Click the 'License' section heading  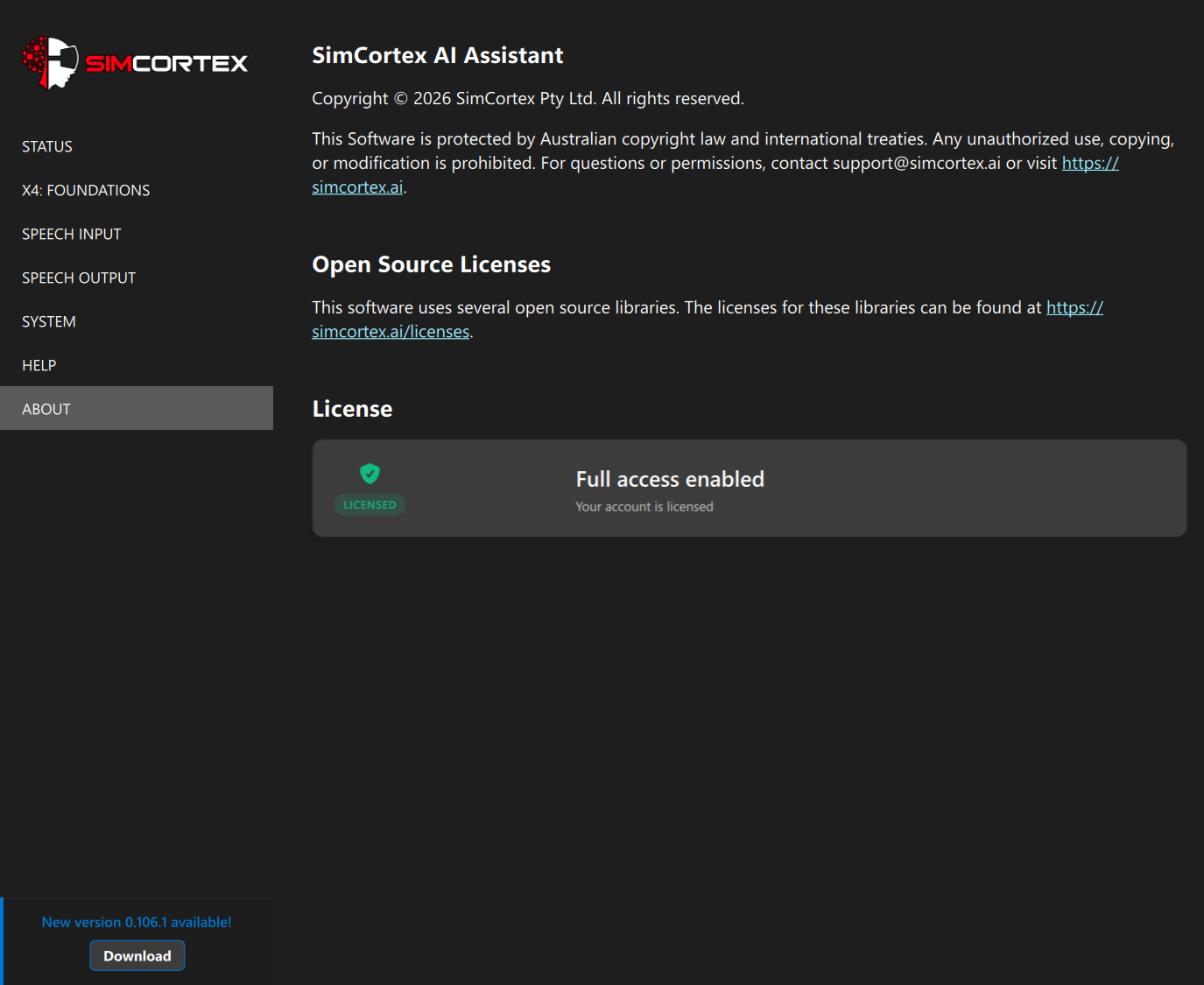click(352, 409)
